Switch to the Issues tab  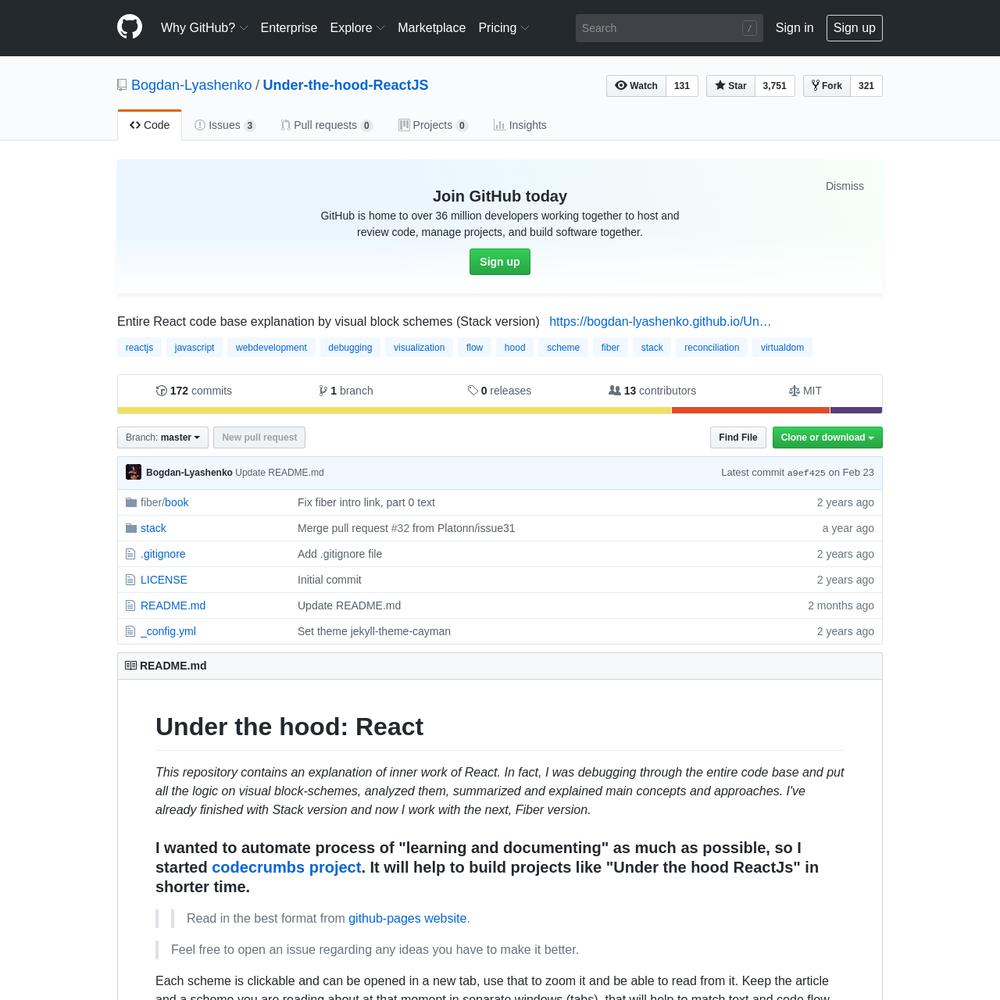coord(224,125)
